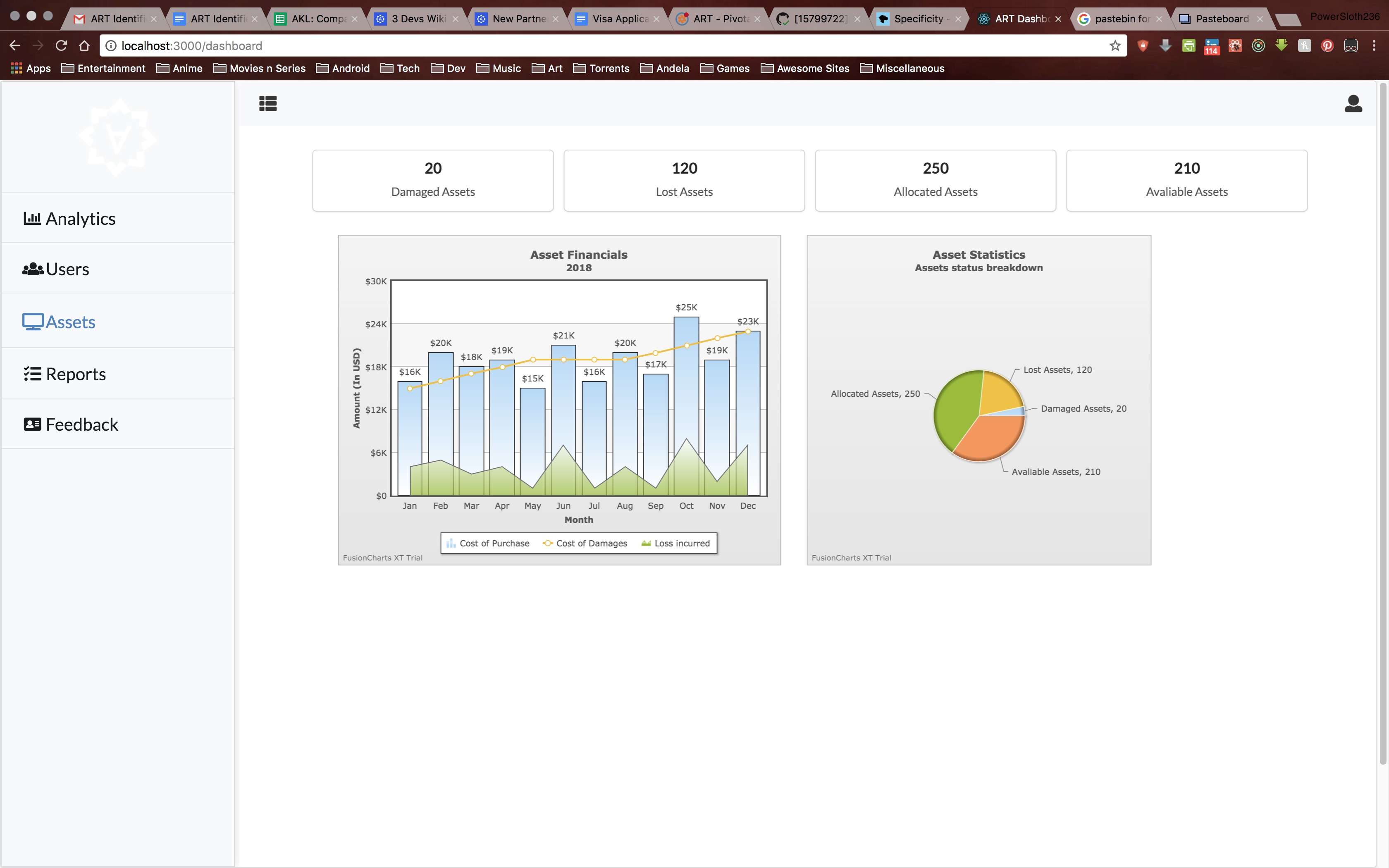Click the glasses extension icon
This screenshot has height=868, width=1389.
[1351, 45]
